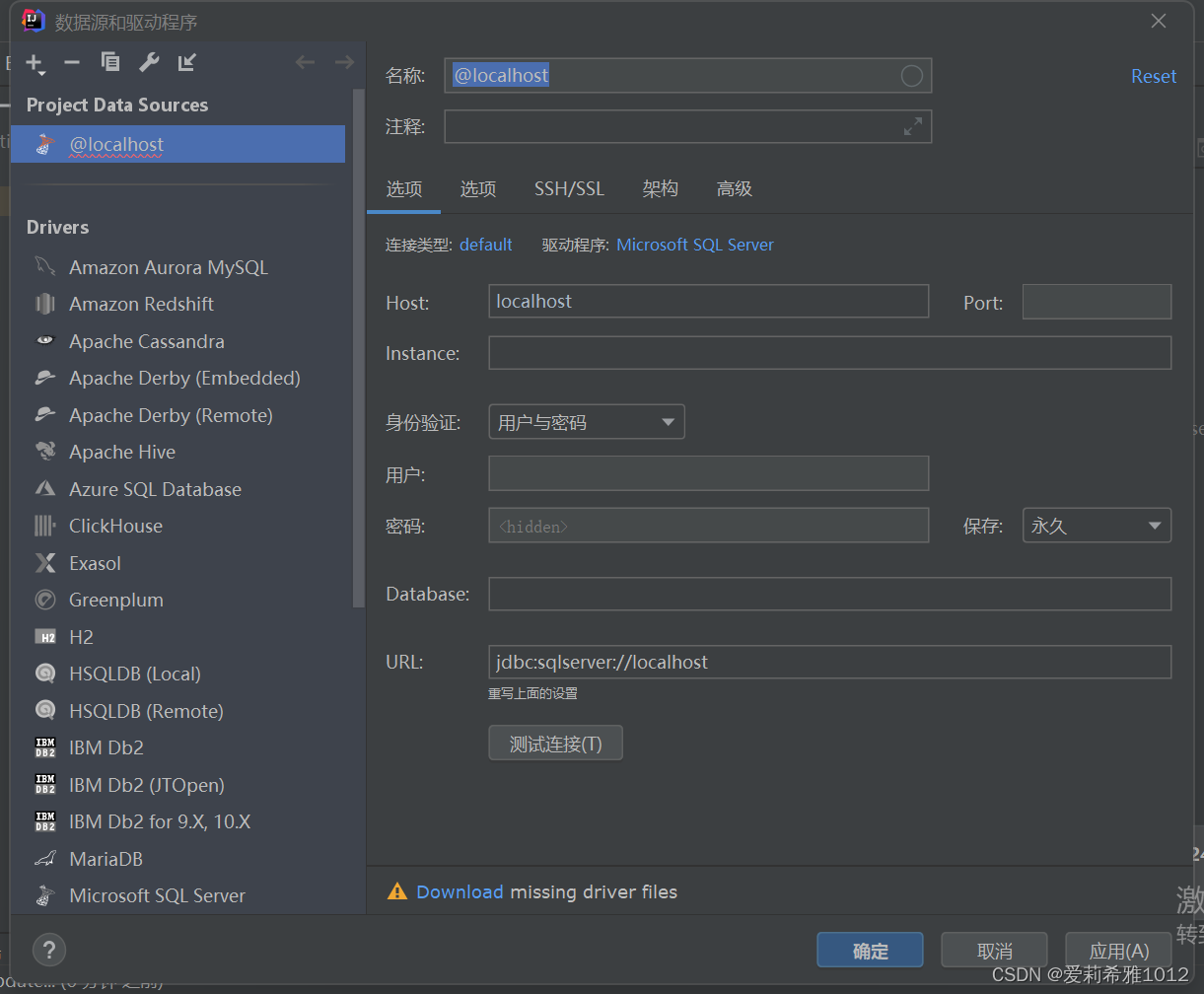The height and width of the screenshot is (994, 1204).
Task: Click the forward navigation arrow
Action: coord(343,63)
